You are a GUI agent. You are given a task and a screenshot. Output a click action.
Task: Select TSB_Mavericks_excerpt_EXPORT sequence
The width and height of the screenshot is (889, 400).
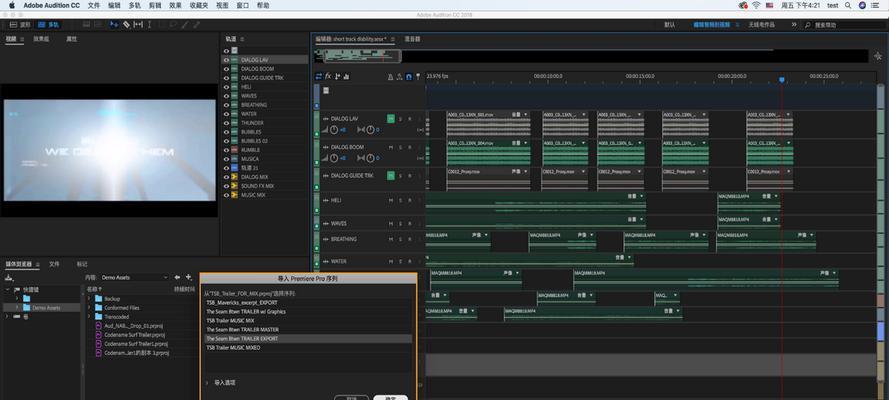308,303
